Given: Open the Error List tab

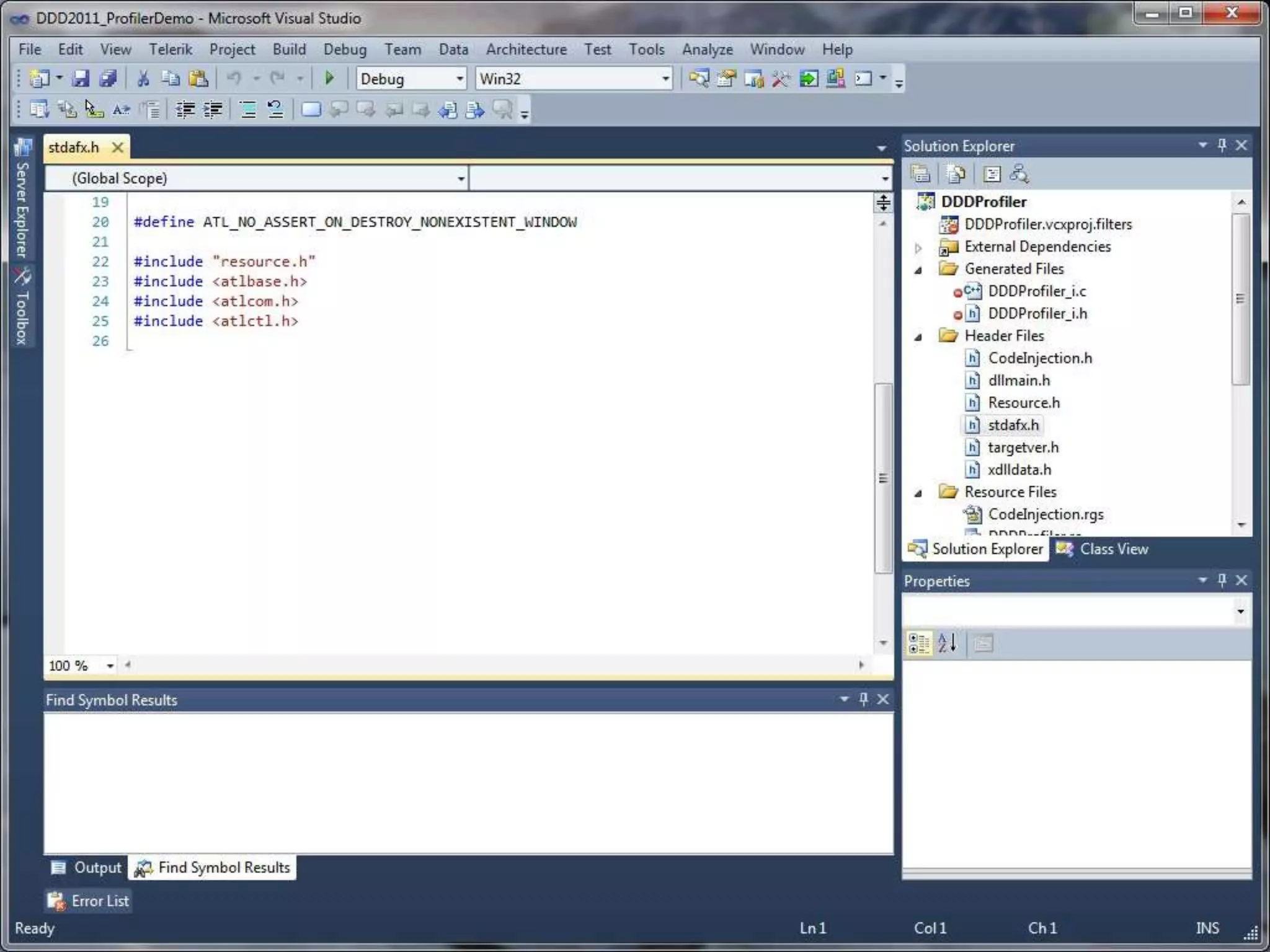Looking at the screenshot, I should [x=89, y=901].
